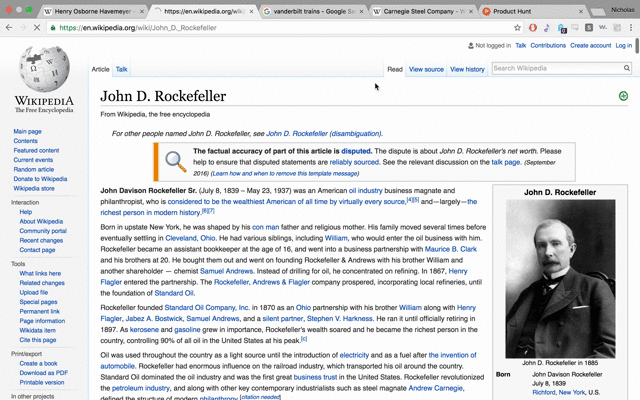Open the grey chat bubble extension
Image resolution: width=640 pixels, height=400 pixels.
(x=575, y=28)
